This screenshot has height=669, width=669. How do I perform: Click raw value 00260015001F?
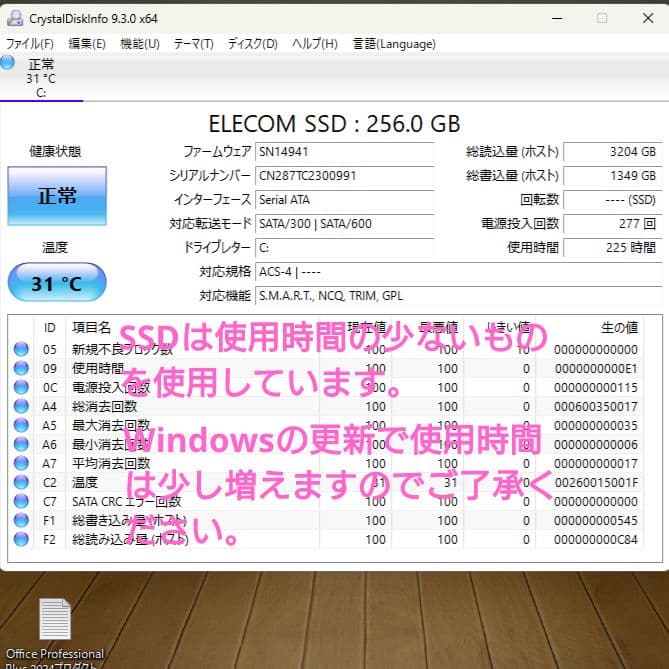[596, 483]
